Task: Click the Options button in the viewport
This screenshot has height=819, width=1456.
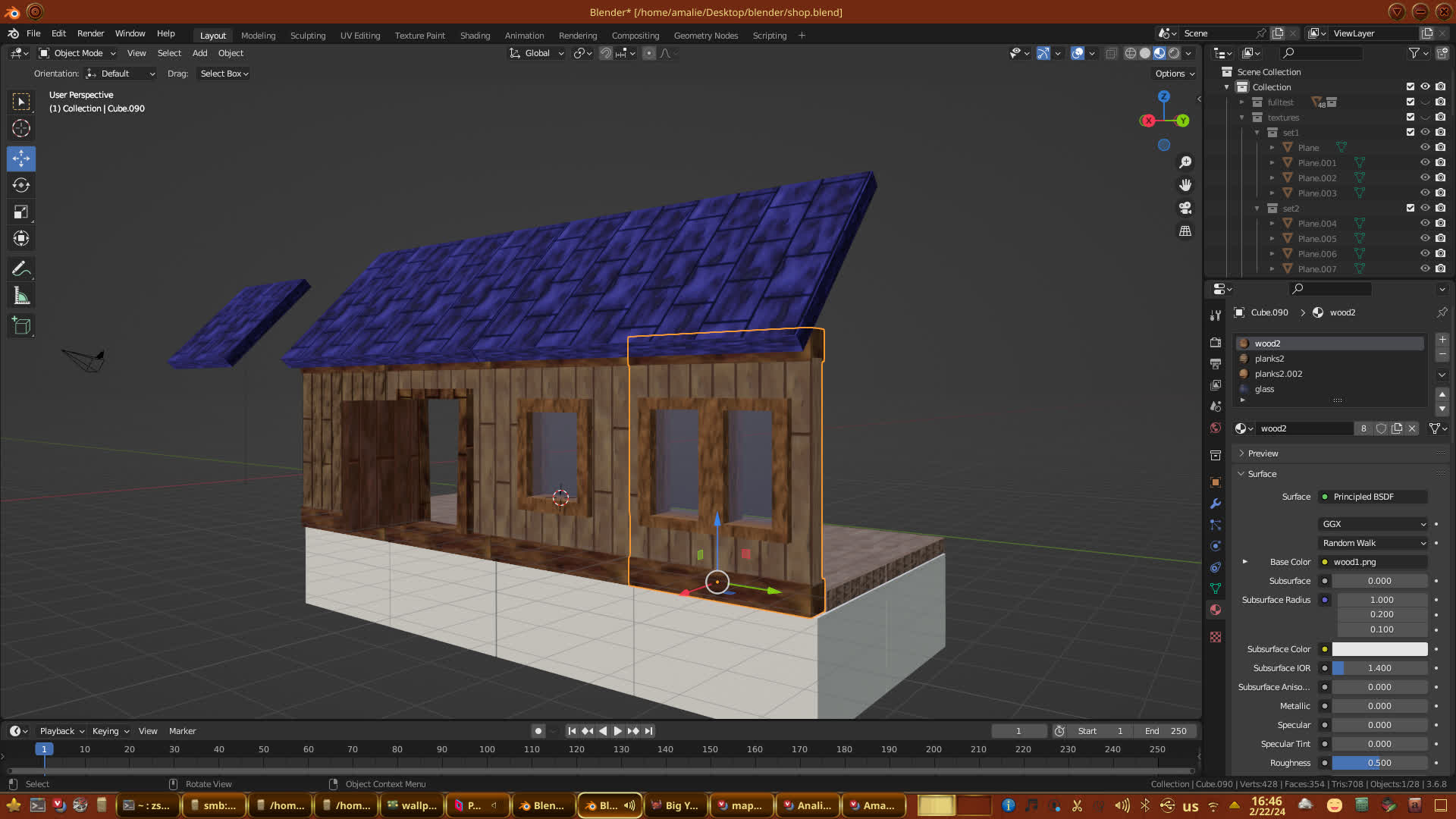Action: point(1174,74)
